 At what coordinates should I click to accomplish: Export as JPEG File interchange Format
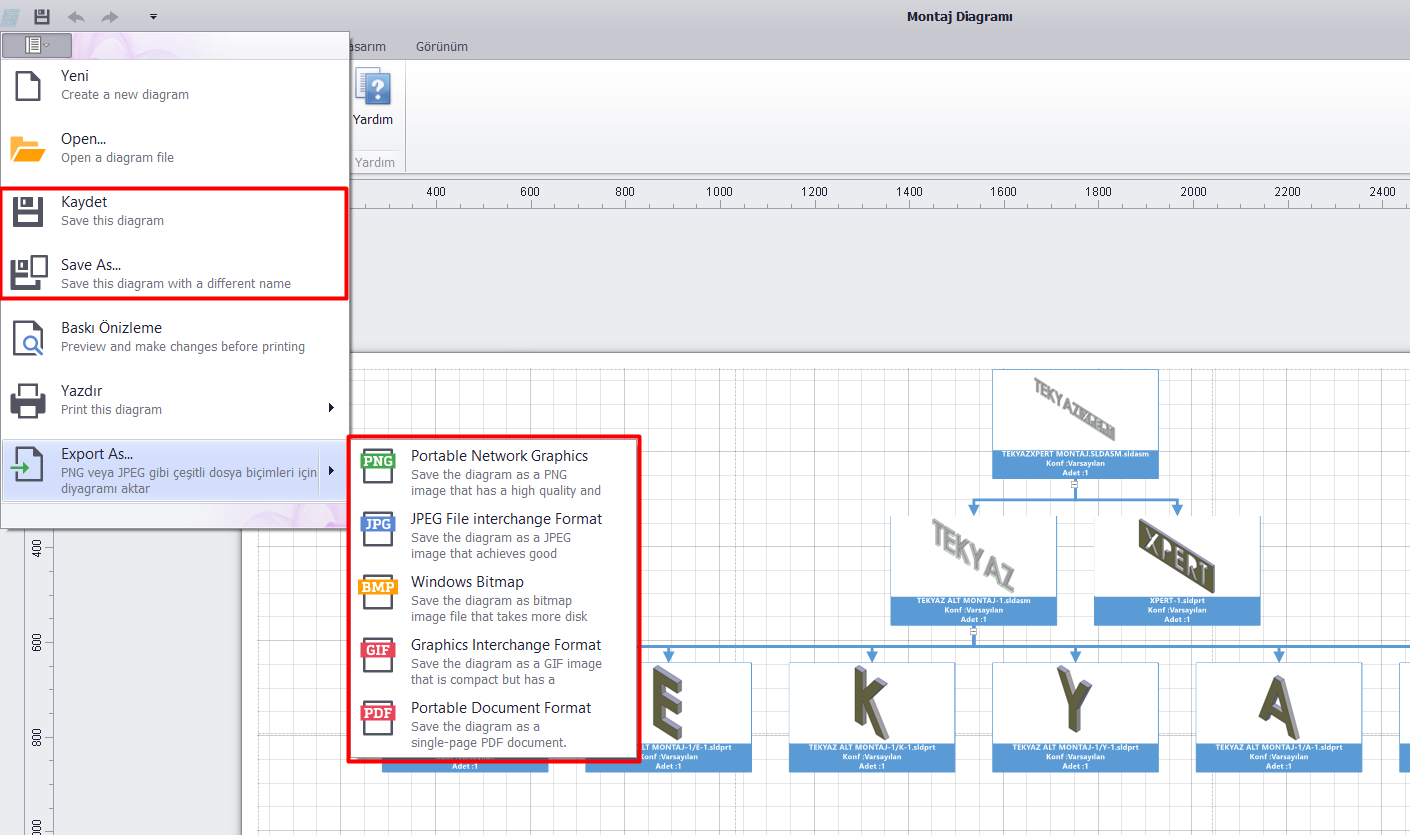point(493,535)
